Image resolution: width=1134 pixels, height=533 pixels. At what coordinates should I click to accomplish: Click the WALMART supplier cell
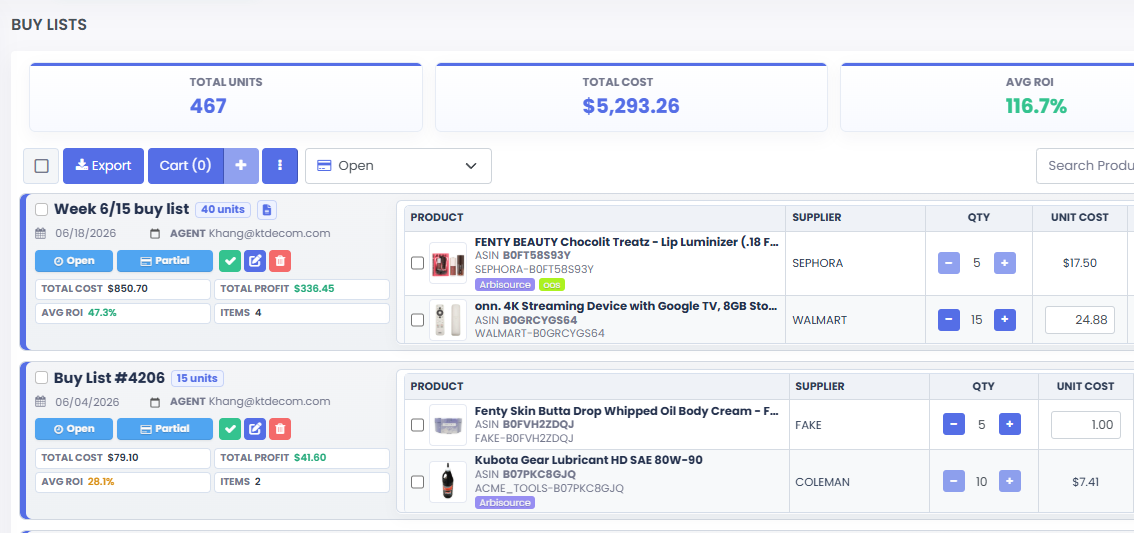point(856,320)
